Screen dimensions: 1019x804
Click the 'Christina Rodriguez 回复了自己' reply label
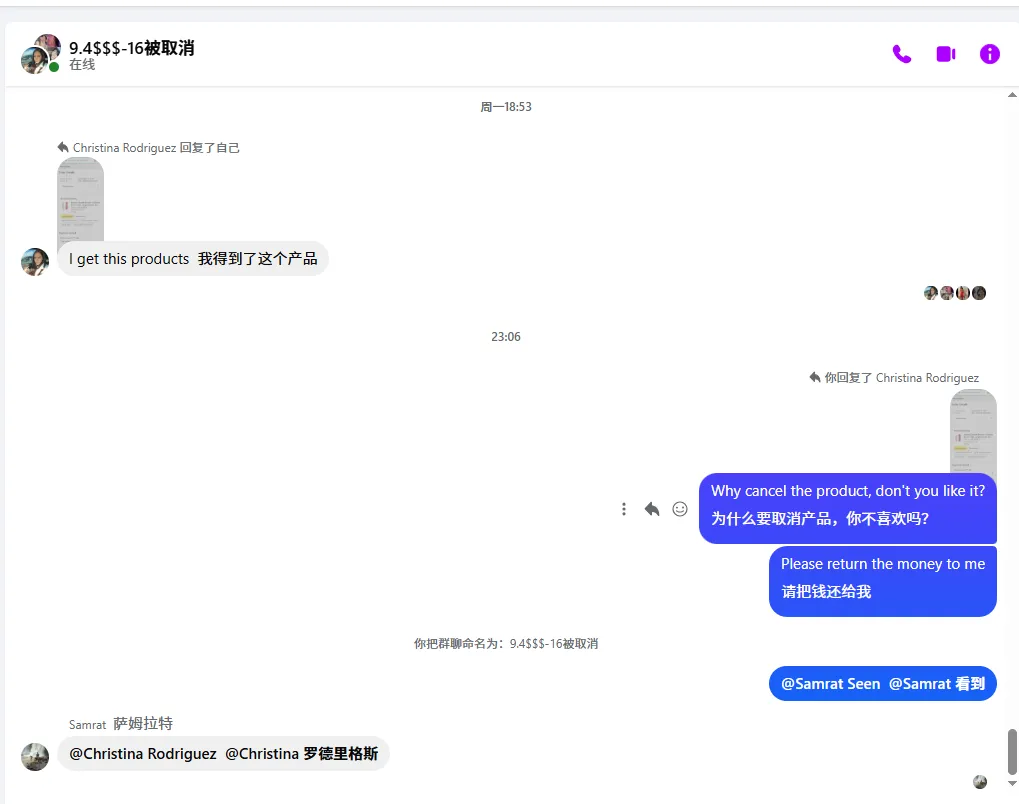pyautogui.click(x=148, y=147)
